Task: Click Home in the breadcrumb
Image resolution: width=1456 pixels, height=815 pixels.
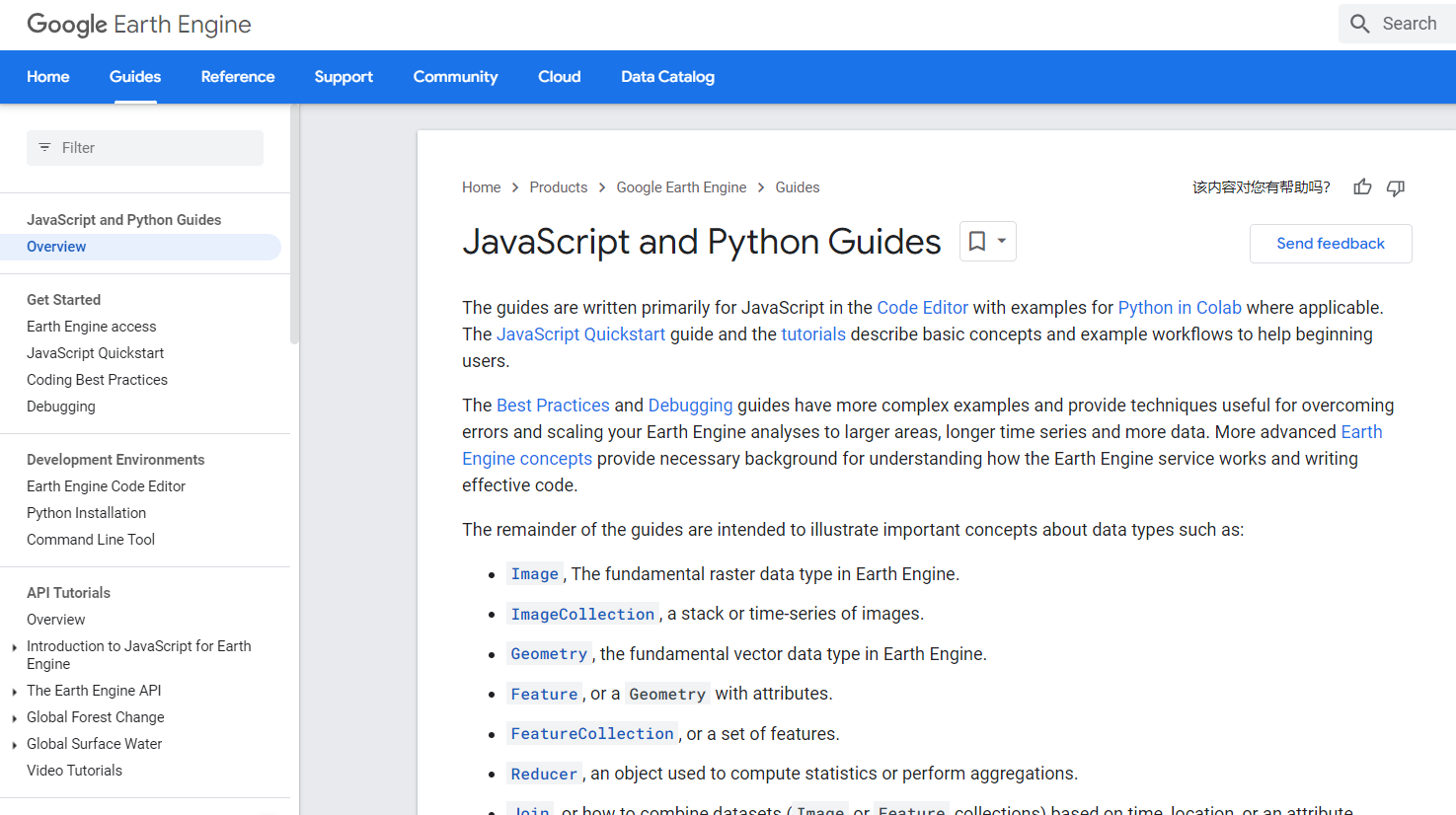Action: (481, 187)
